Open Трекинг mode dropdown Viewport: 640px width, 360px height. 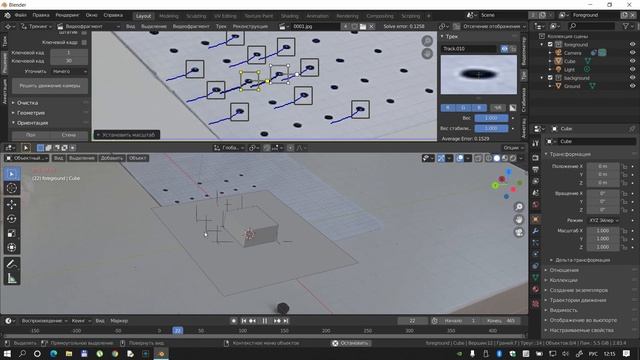coord(36,26)
